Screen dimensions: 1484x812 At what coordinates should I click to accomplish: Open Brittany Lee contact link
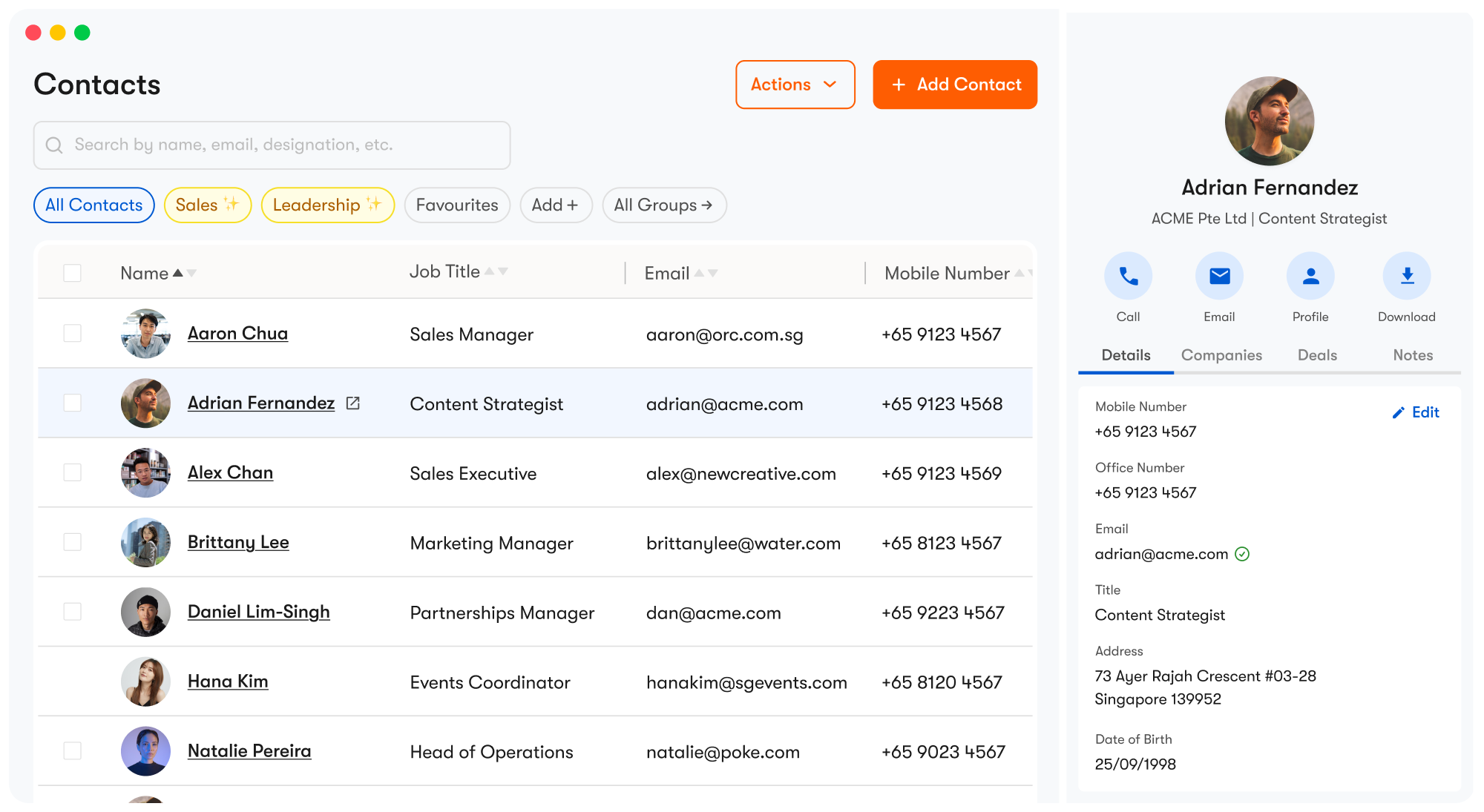pyautogui.click(x=238, y=542)
